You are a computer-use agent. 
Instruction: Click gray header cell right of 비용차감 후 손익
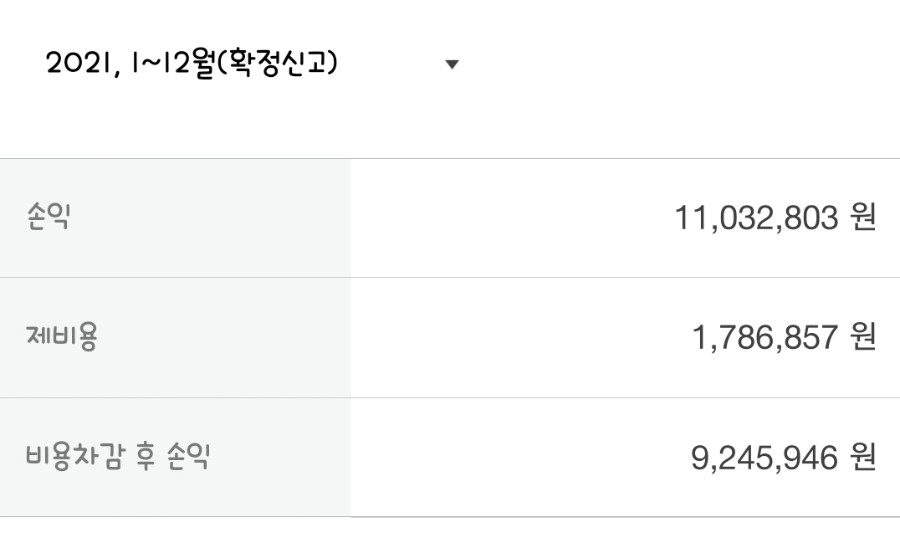281,457
